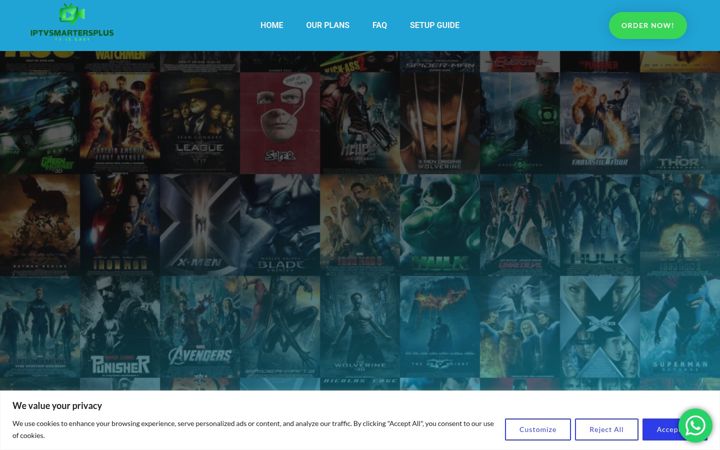Viewport: 720px width, 450px height.
Task: Select the Dark Knight poster
Action: coord(439,326)
